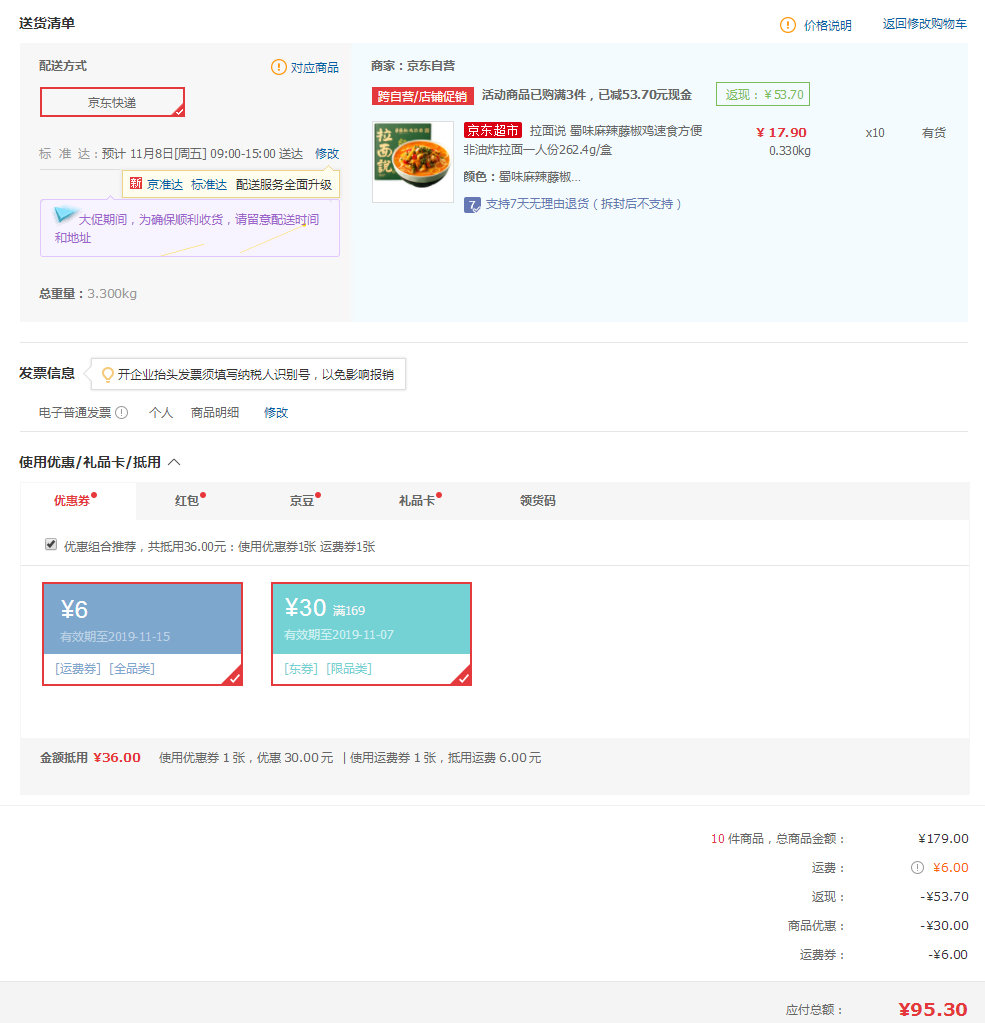
Task: Click the 京东超市 red label
Action: [492, 130]
